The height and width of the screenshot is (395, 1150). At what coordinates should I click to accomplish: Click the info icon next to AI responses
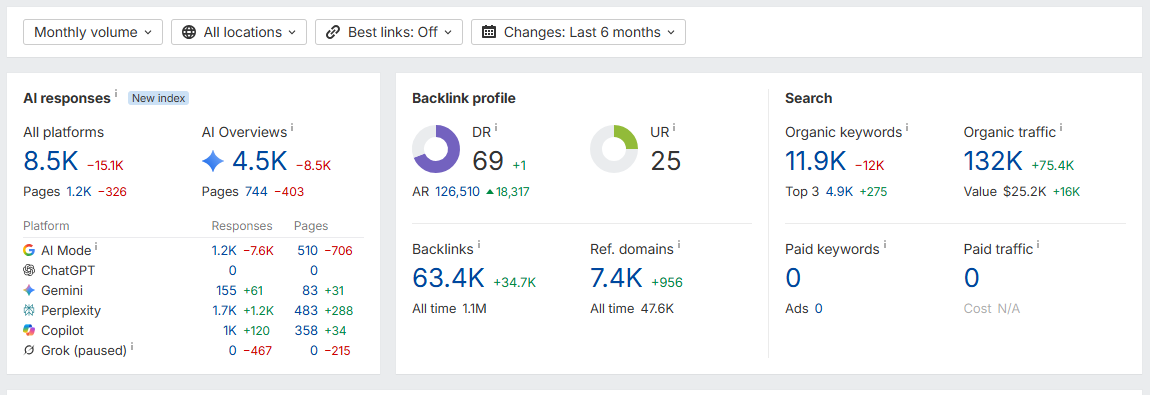click(116, 95)
